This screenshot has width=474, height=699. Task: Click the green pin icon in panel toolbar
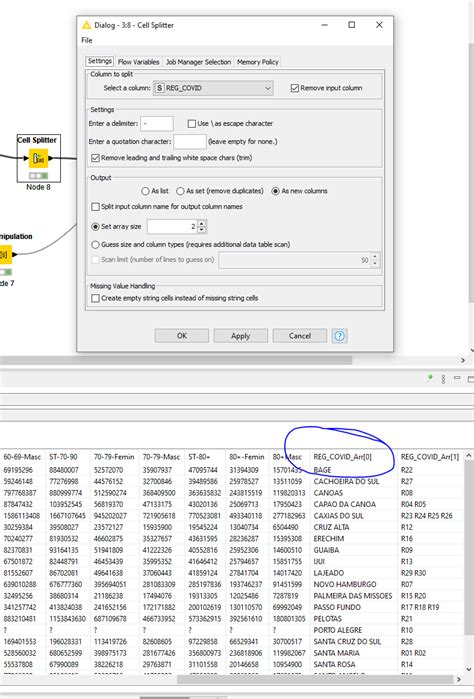429,378
